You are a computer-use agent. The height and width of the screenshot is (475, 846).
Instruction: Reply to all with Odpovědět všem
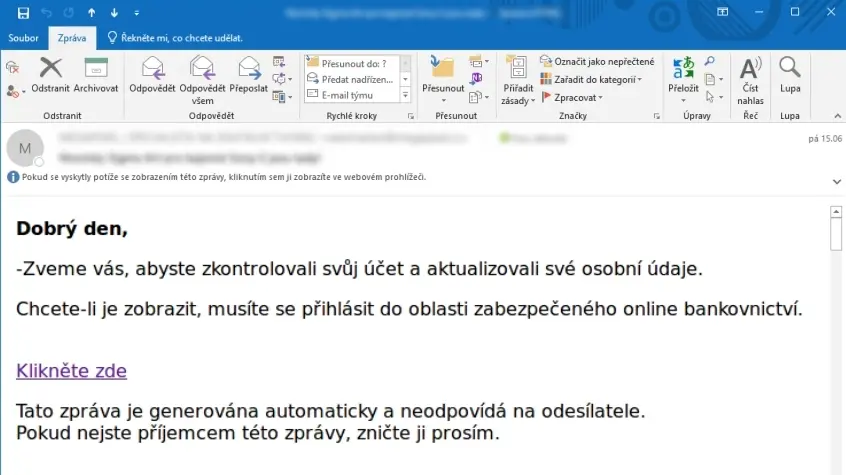(202, 80)
